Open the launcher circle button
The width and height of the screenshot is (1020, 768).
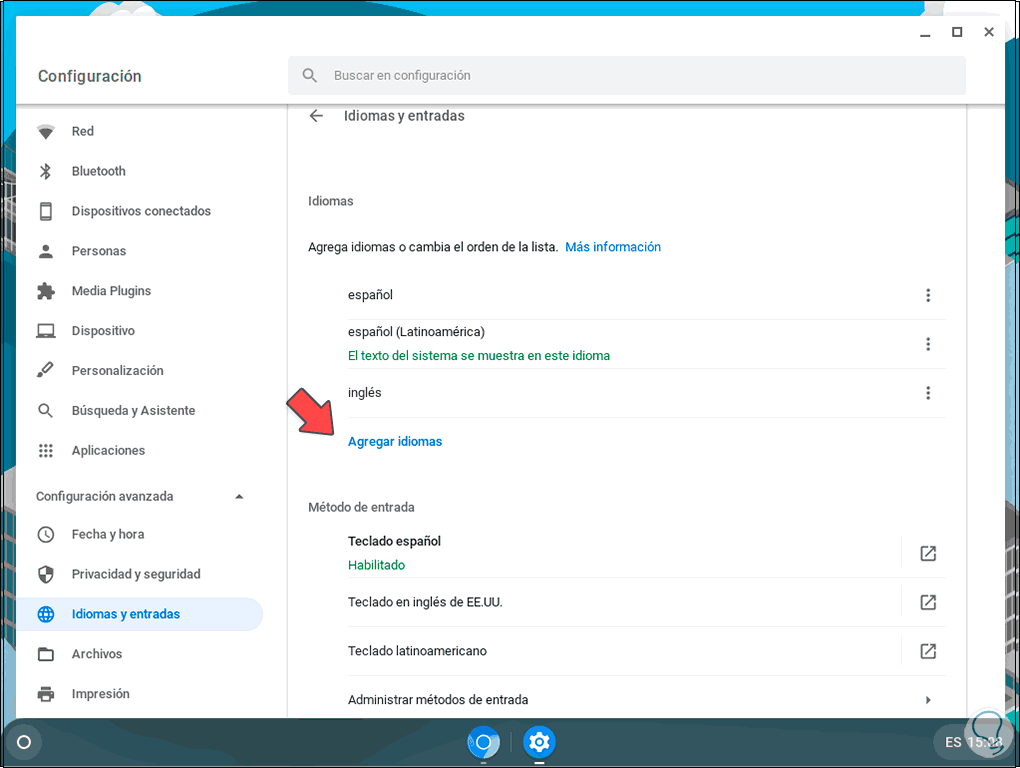pyautogui.click(x=24, y=742)
